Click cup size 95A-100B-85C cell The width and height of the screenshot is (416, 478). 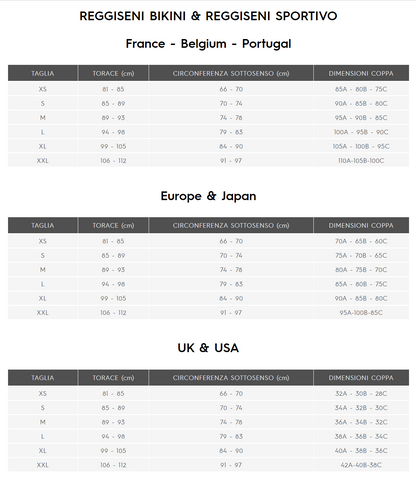tap(361, 313)
